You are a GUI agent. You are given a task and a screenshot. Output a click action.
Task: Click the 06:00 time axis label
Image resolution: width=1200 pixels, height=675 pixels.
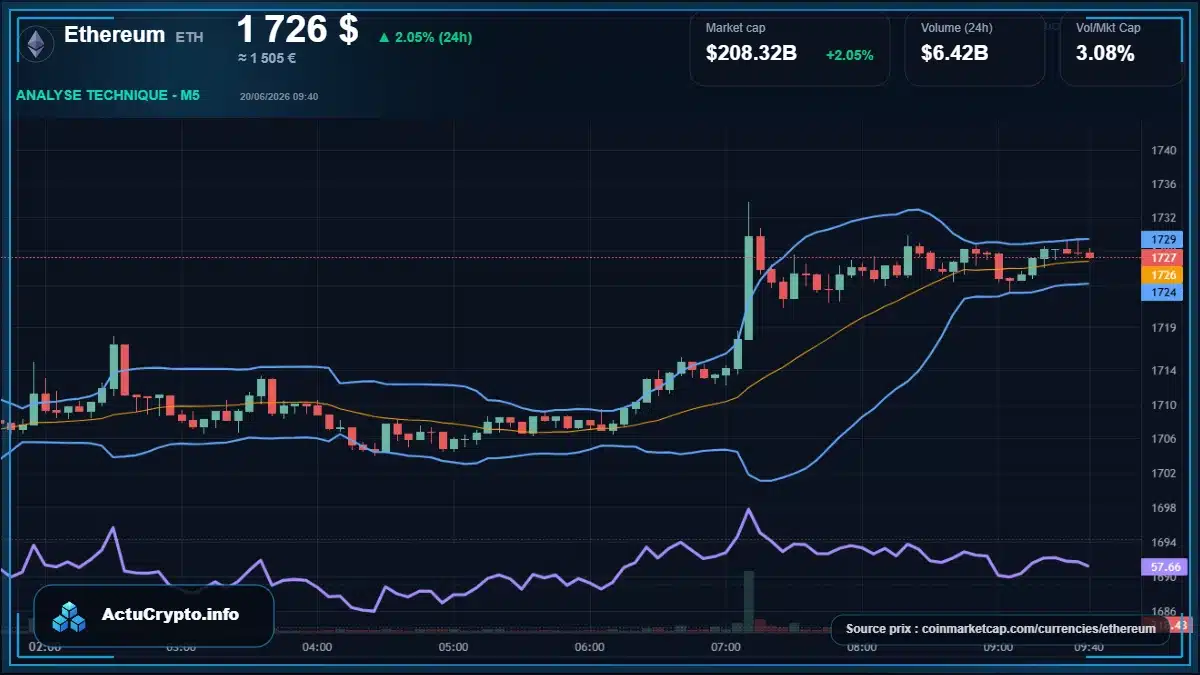pyautogui.click(x=590, y=647)
